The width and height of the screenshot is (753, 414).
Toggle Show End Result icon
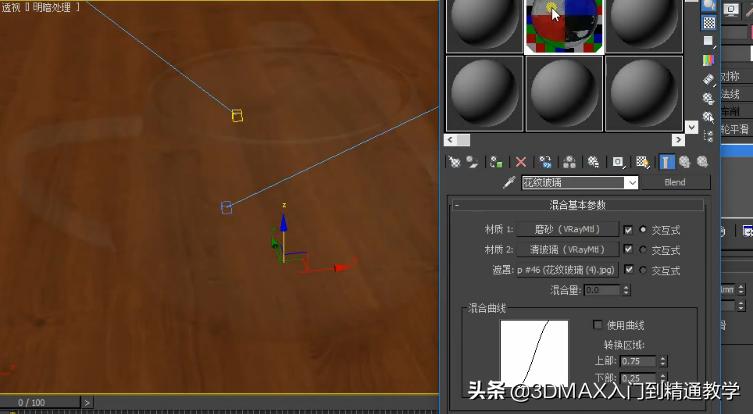[666, 162]
